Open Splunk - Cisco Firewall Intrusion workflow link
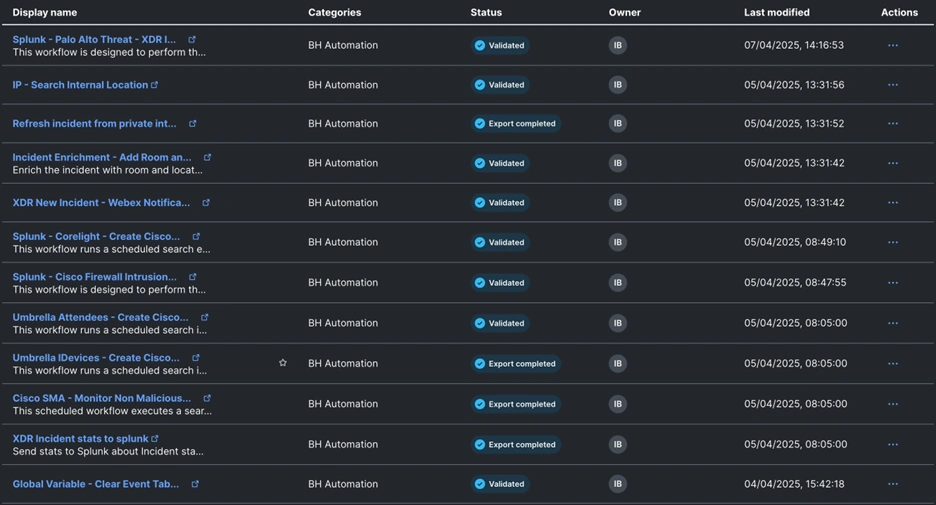This screenshot has width=936, height=505. [x=94, y=277]
